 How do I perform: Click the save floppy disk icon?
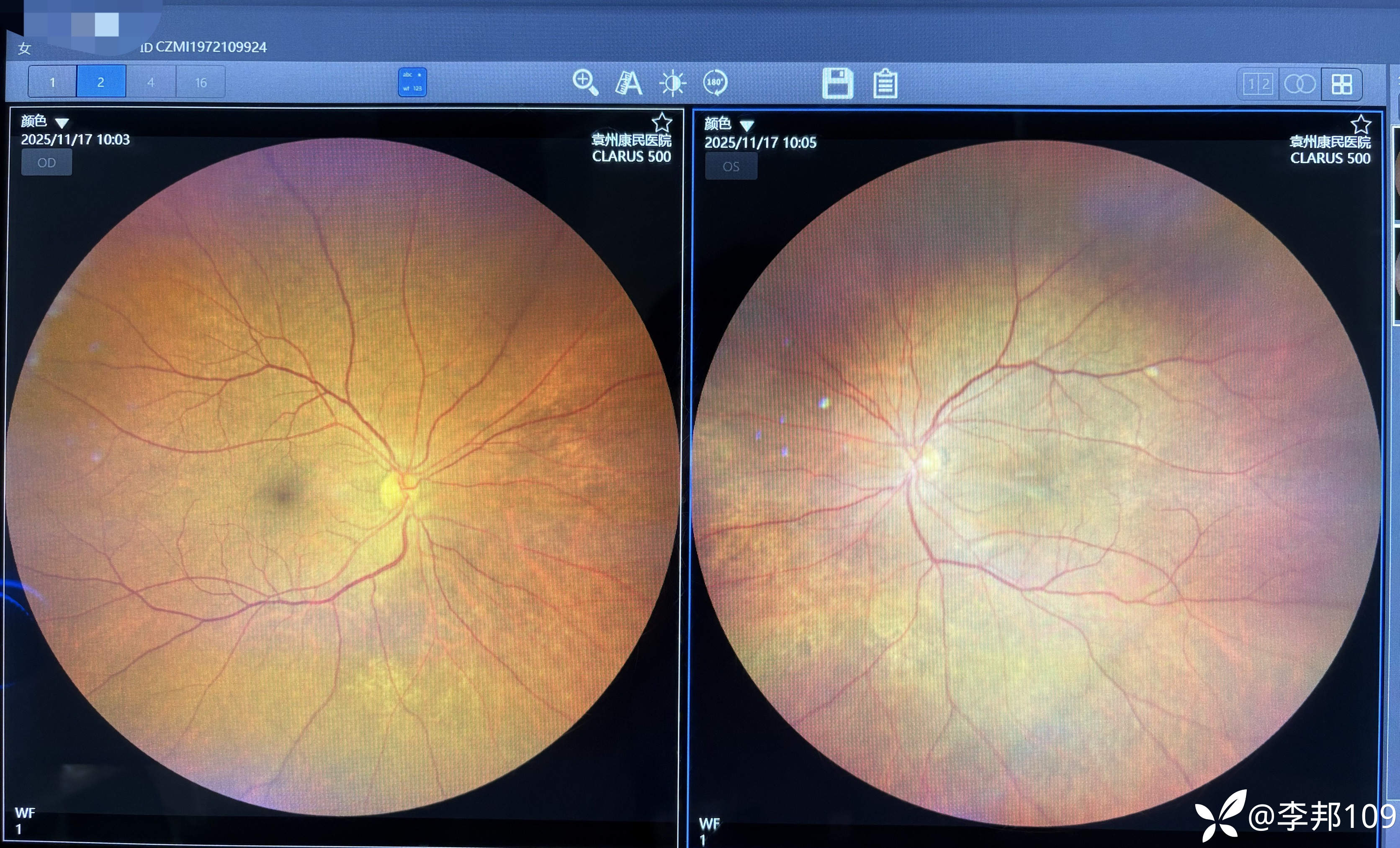(x=837, y=83)
